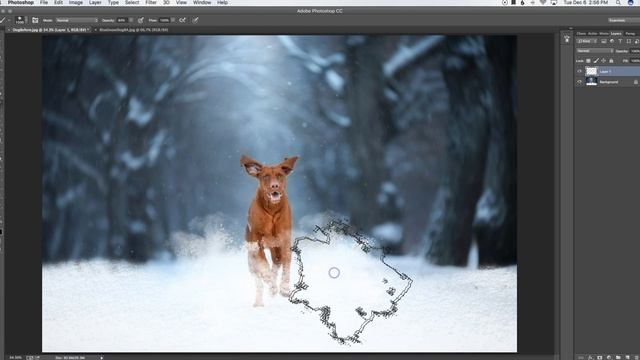Click the brush Opacity value field
The width and height of the screenshot is (640, 360).
point(122,20)
